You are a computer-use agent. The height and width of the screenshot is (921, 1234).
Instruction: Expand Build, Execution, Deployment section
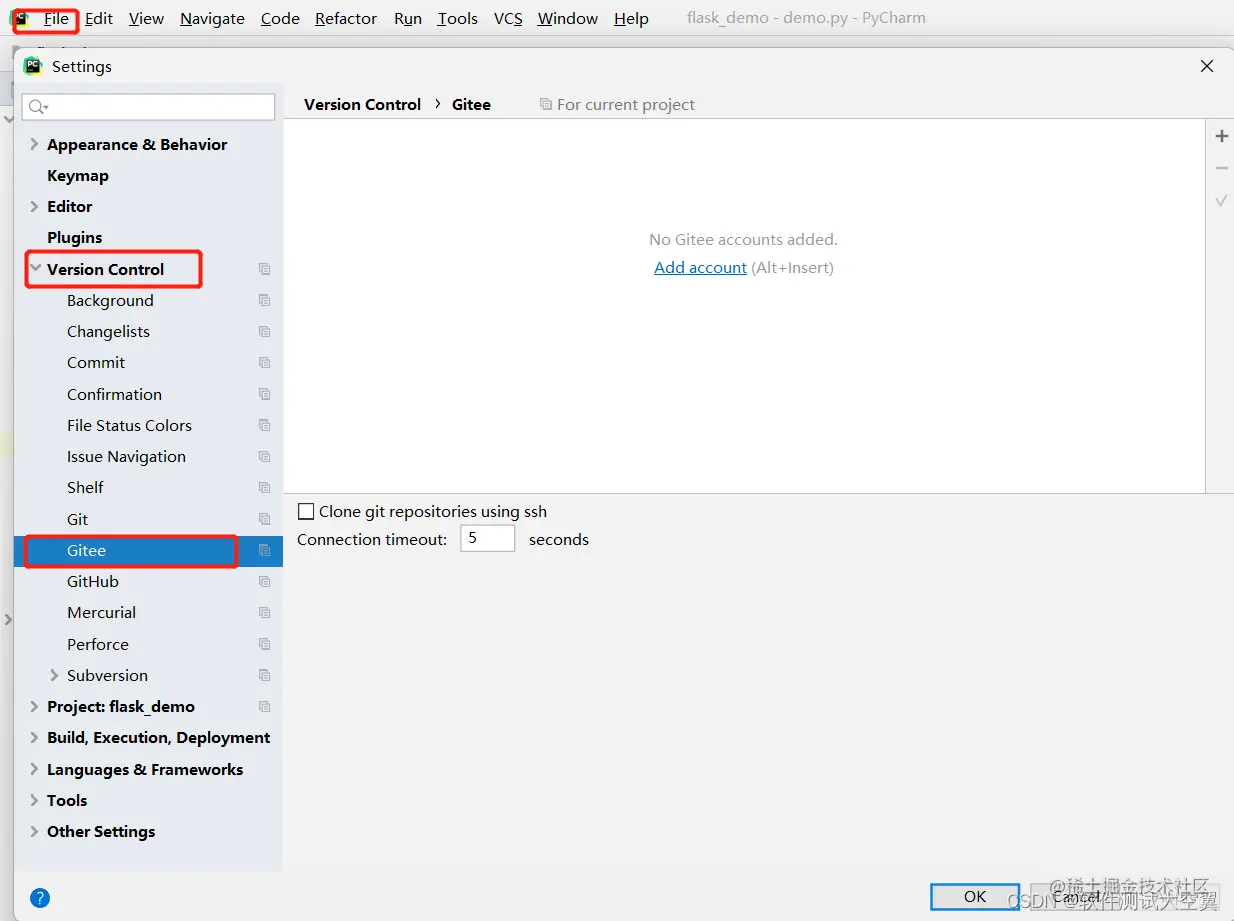click(34, 737)
